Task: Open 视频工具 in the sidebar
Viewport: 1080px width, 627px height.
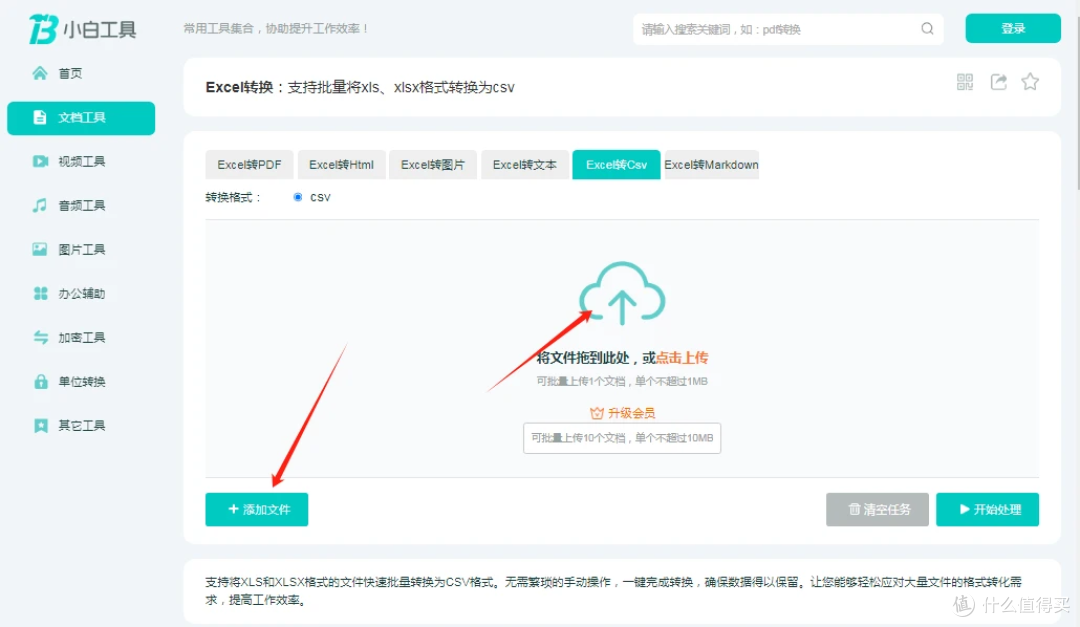Action: pos(81,161)
